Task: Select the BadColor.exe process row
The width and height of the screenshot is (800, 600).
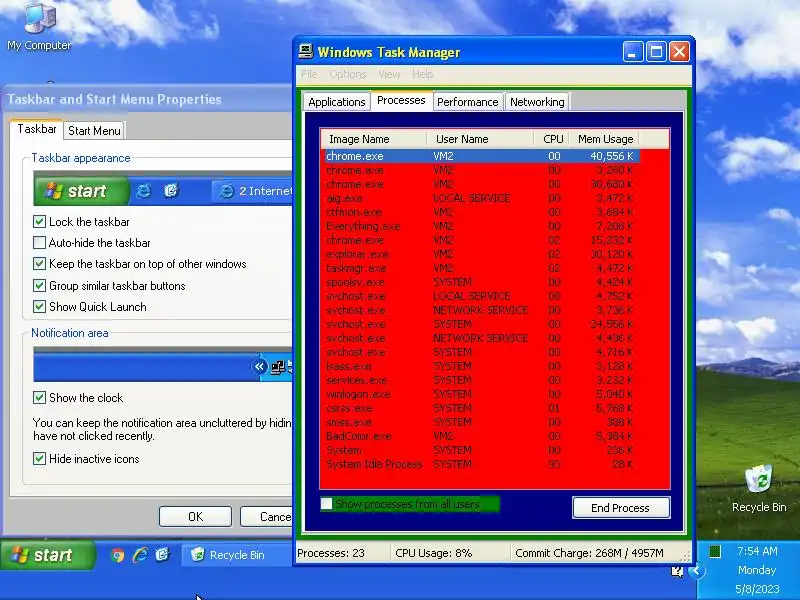Action: (482, 436)
